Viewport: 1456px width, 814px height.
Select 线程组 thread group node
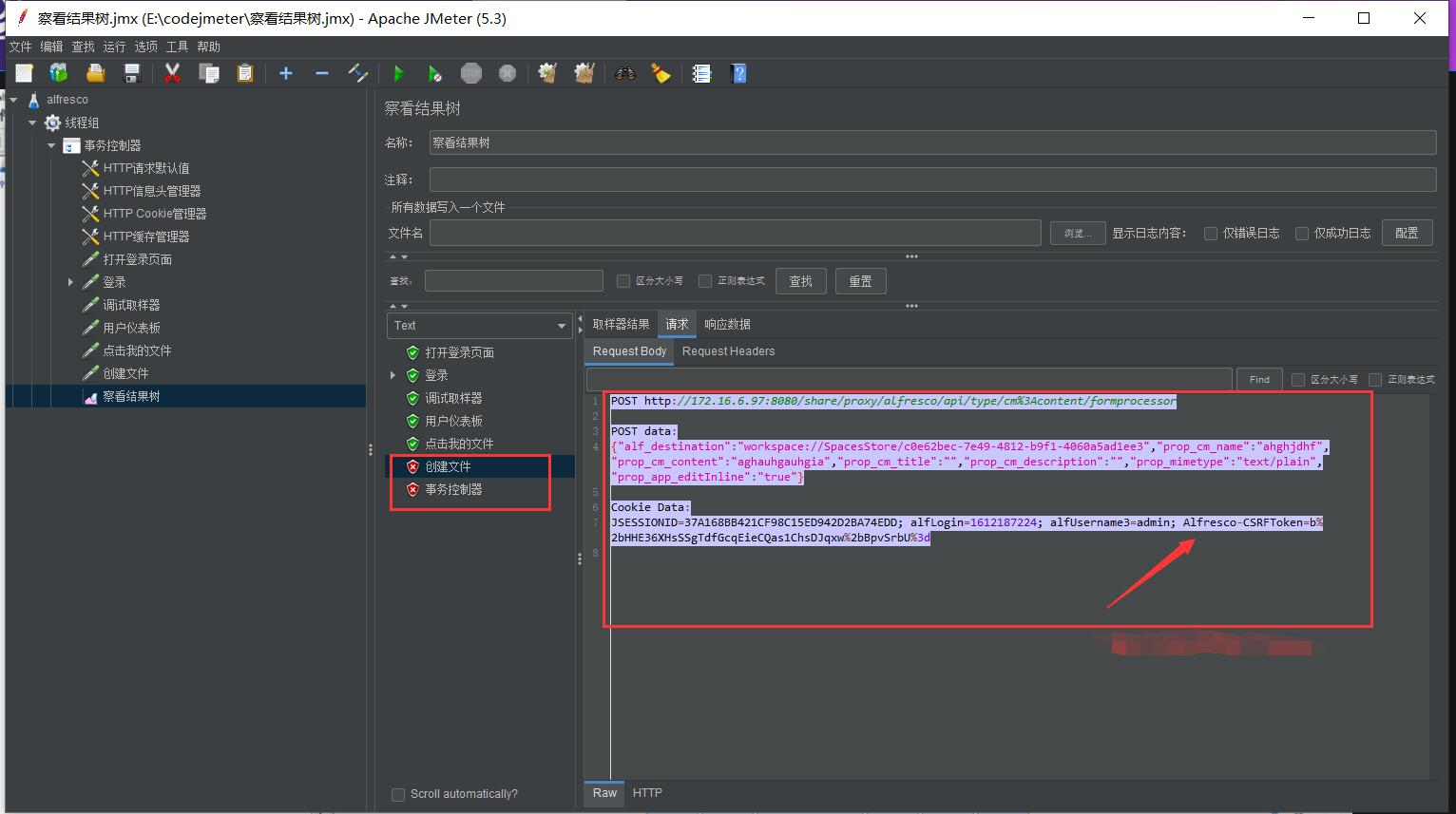[82, 123]
